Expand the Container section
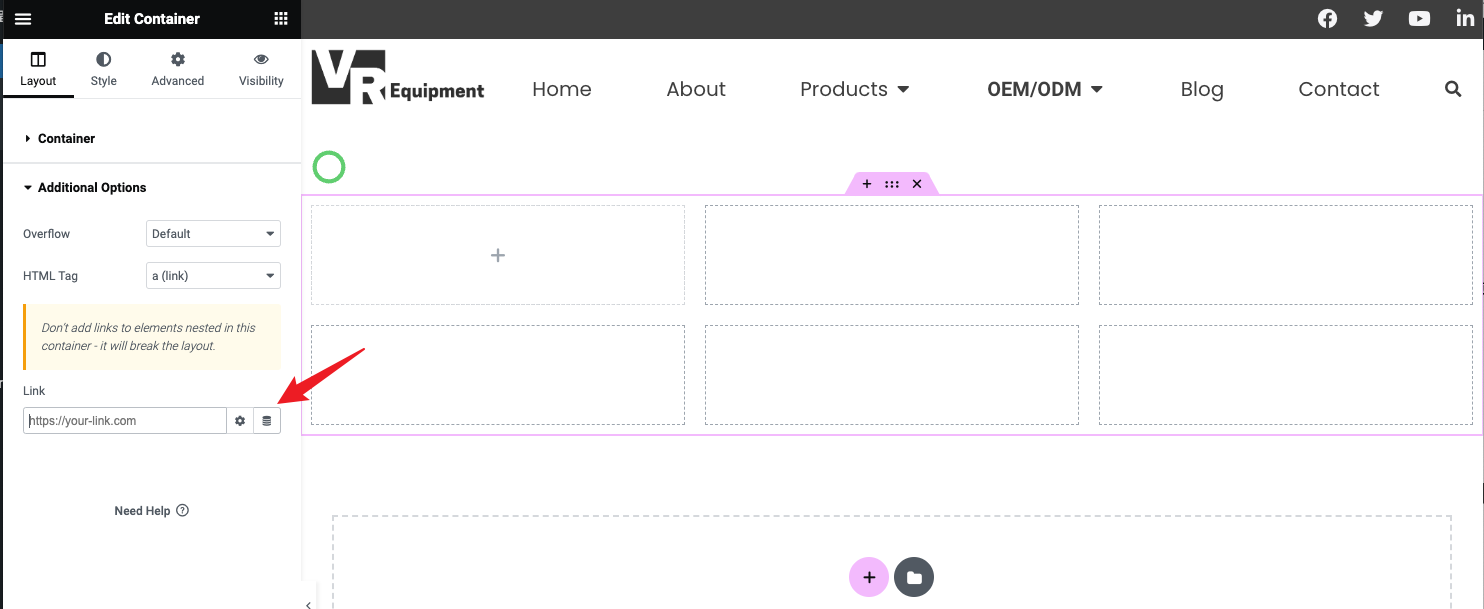Image resolution: width=1484 pixels, height=609 pixels. pos(66,138)
